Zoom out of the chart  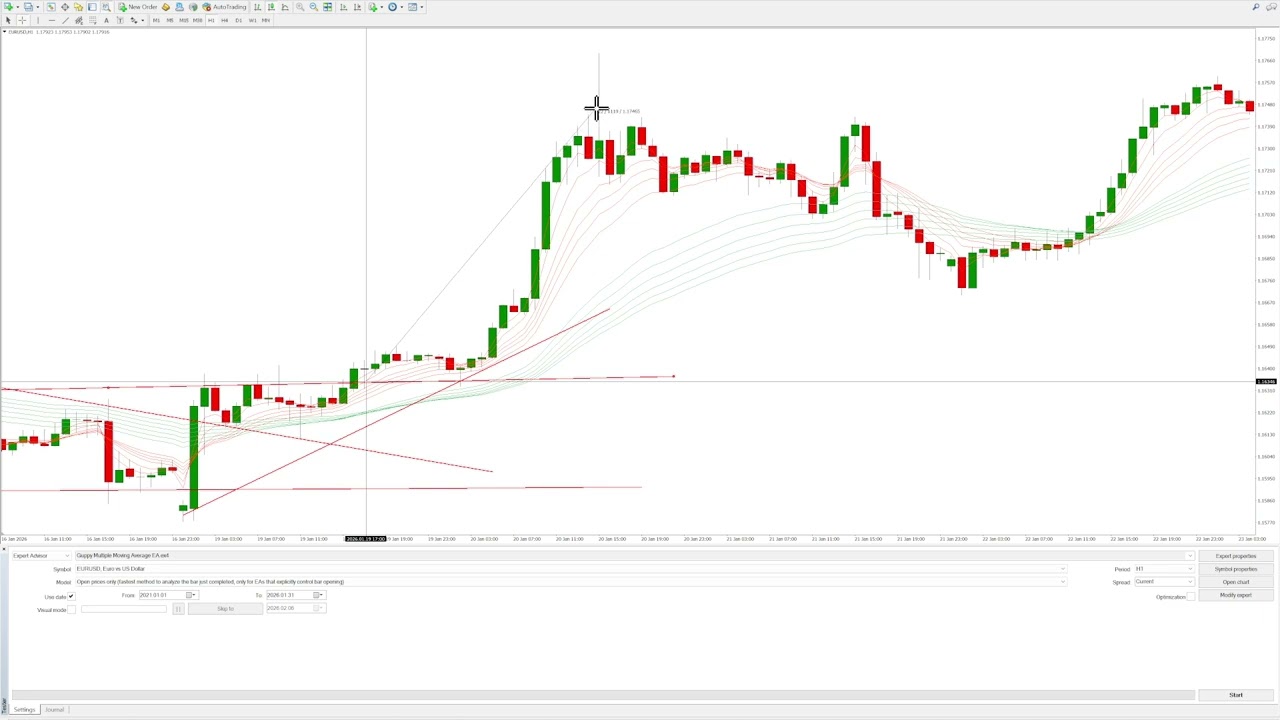click(x=313, y=7)
